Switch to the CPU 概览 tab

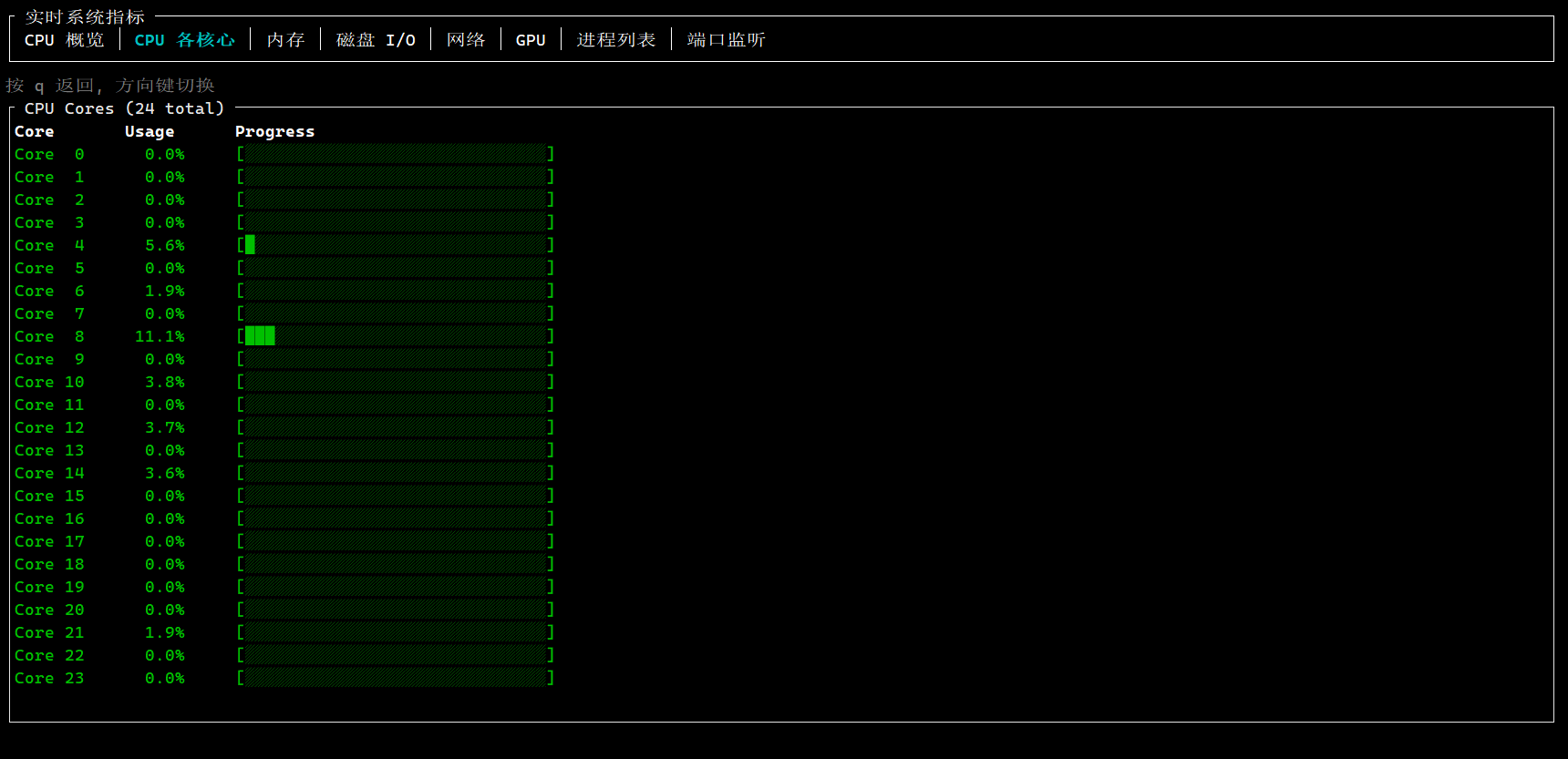64,40
